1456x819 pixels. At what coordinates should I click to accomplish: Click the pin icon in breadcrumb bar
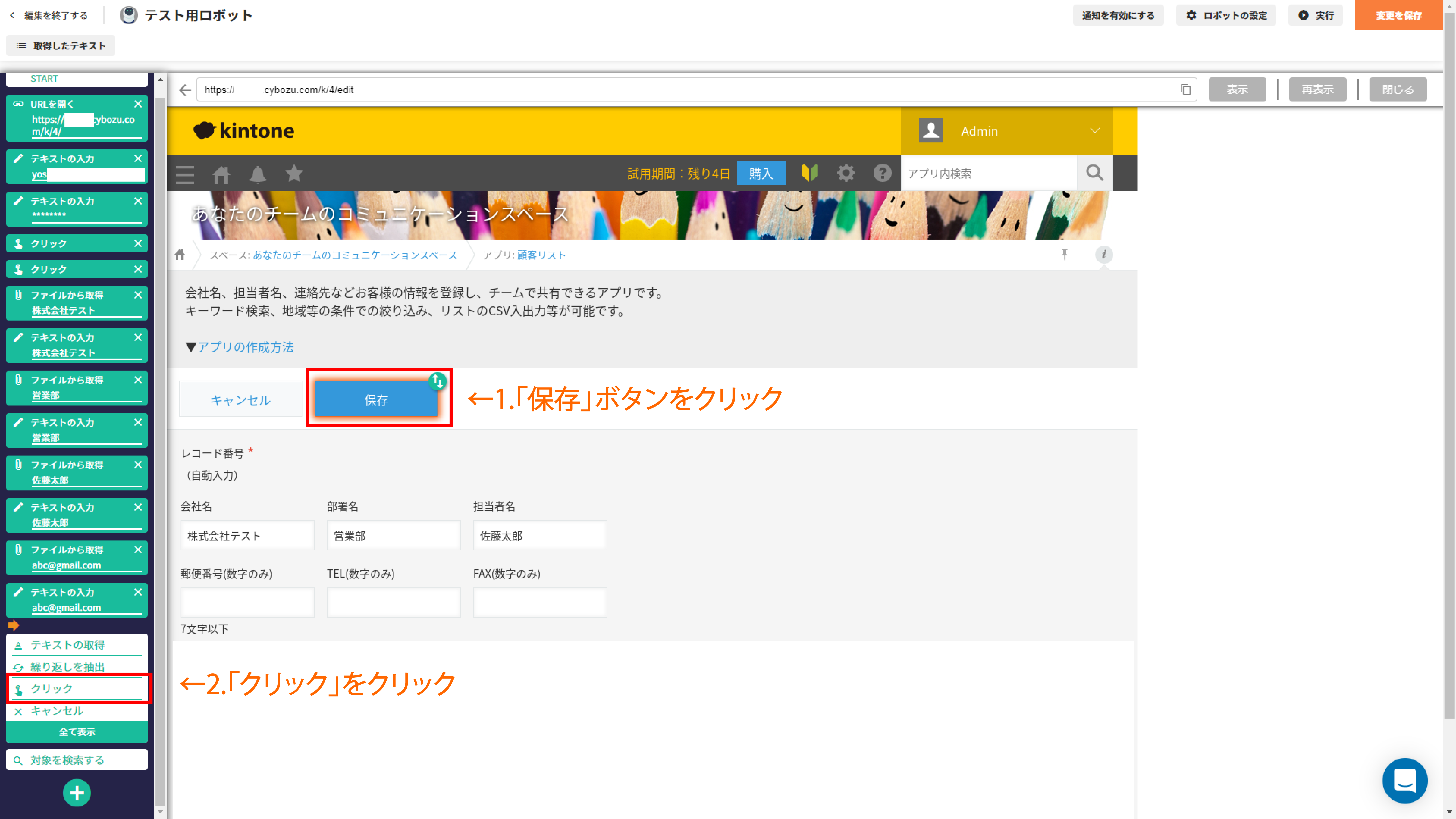pos(1064,254)
